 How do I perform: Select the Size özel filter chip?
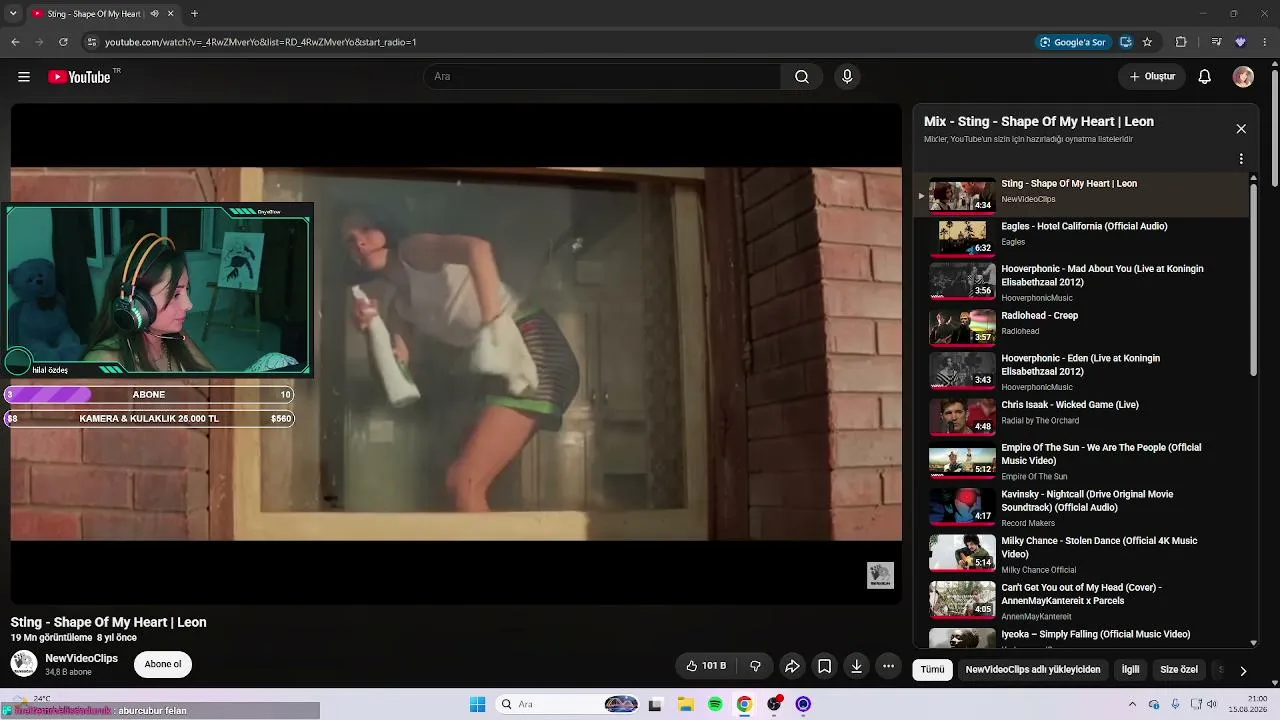point(1179,670)
